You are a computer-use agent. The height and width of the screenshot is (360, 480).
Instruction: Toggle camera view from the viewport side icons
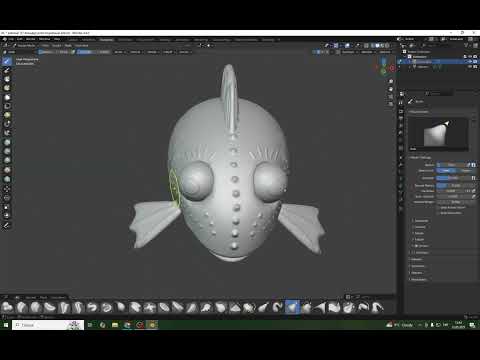[x=391, y=97]
